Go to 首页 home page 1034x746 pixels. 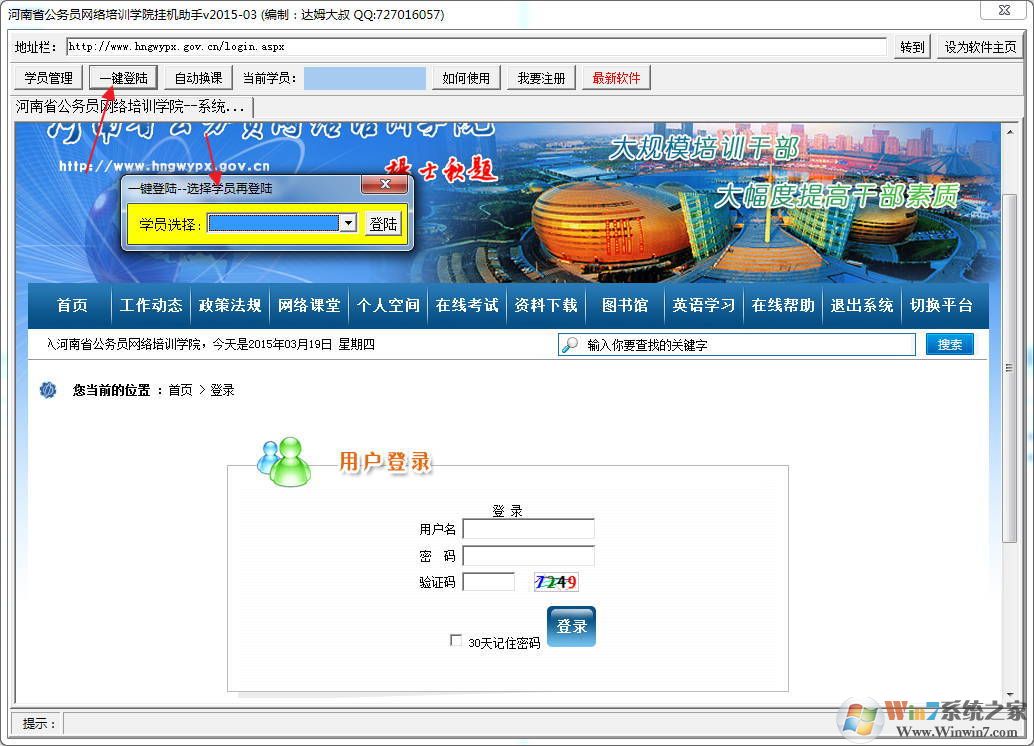(x=71, y=306)
